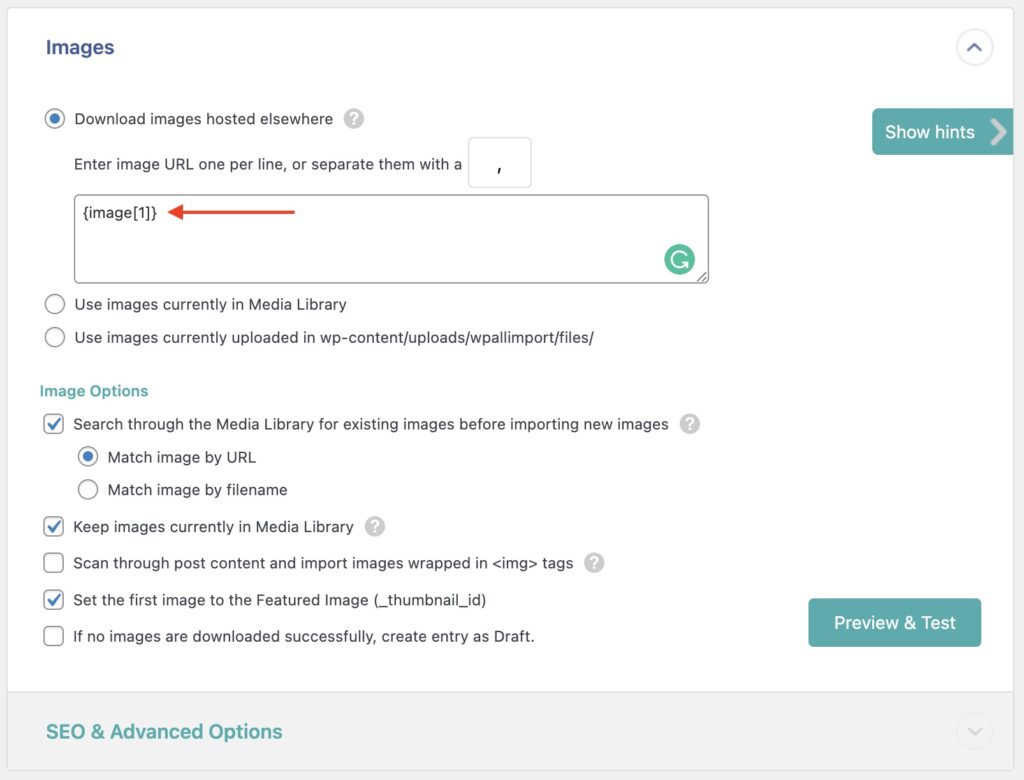This screenshot has width=1024, height=780.
Task: Collapse the Images section
Action: (974, 47)
